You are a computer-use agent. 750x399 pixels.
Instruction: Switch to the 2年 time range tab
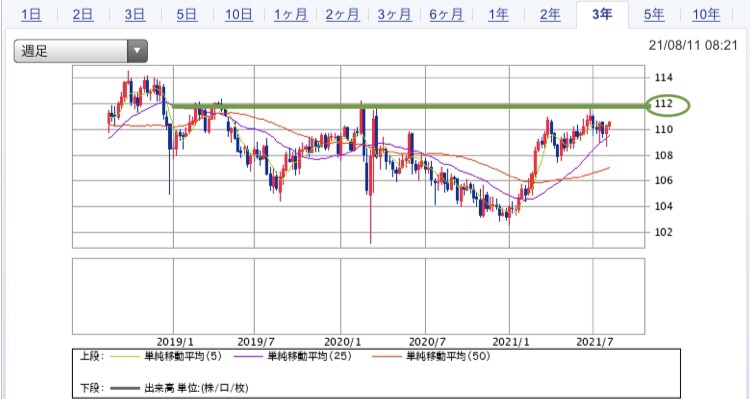(550, 15)
